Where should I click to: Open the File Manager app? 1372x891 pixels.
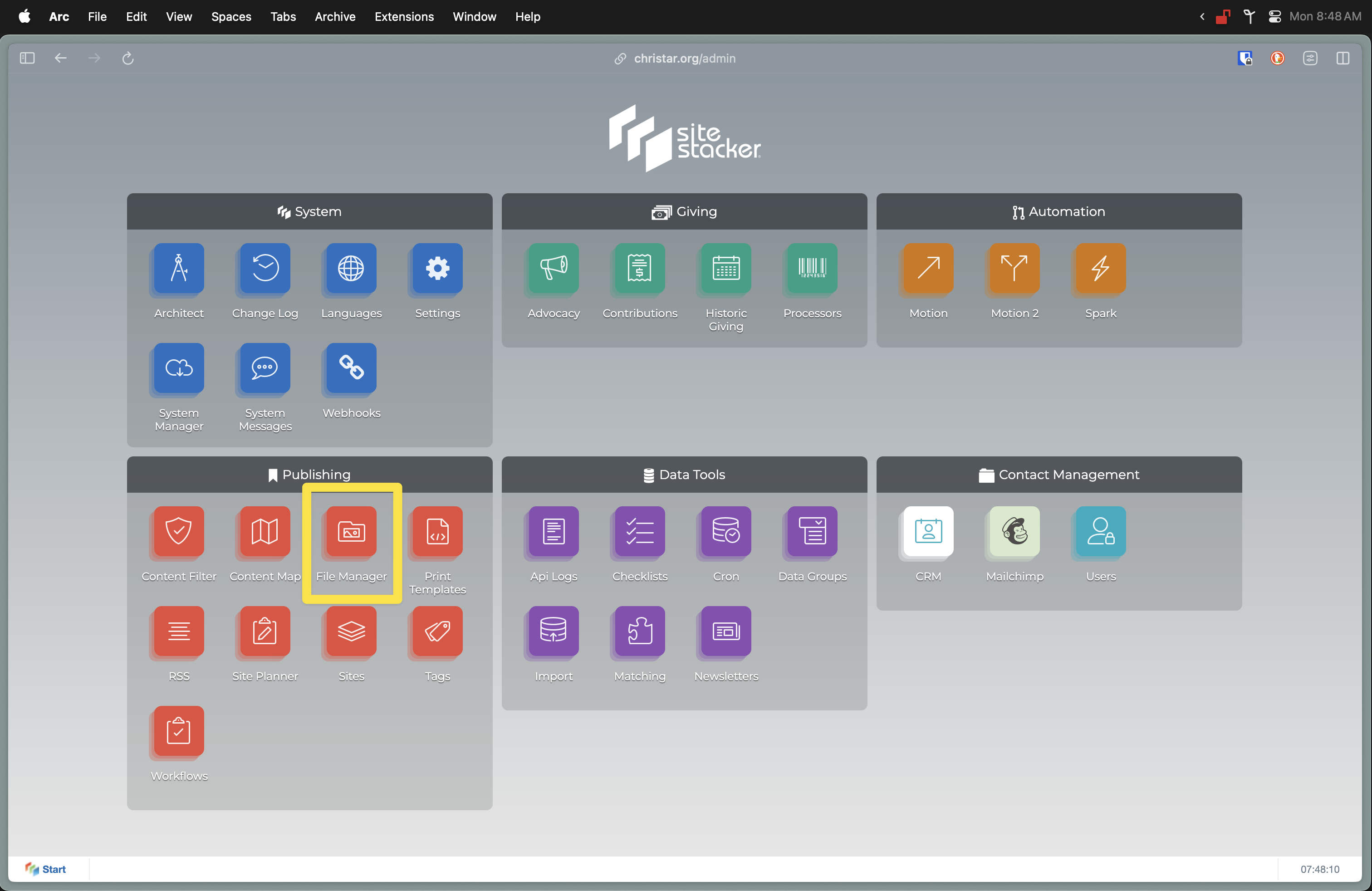point(351,531)
